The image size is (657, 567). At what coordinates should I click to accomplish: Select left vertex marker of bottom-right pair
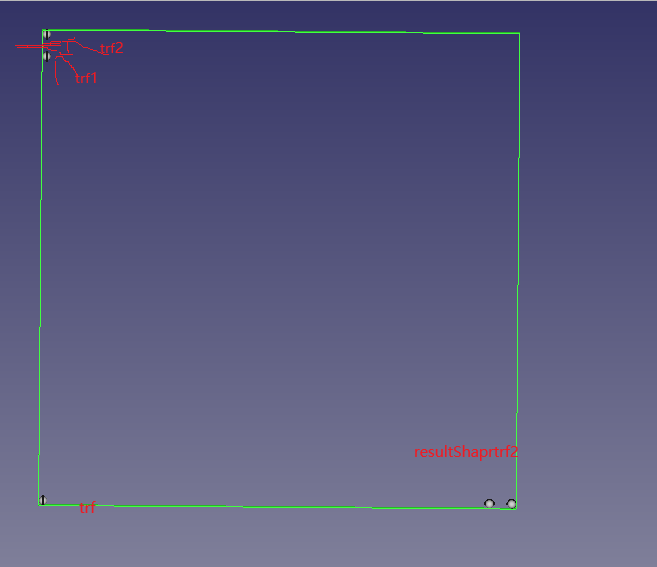(489, 503)
